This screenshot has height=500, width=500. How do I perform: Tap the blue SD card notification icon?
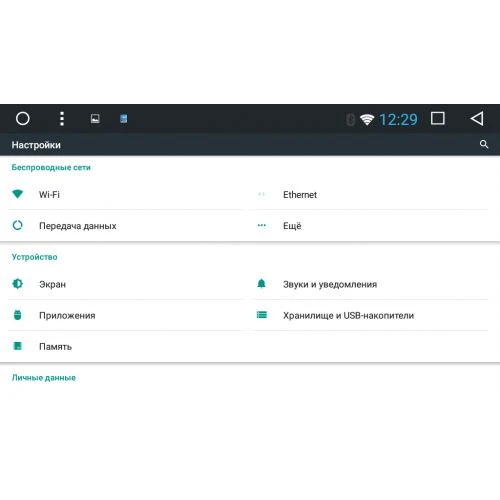(124, 119)
